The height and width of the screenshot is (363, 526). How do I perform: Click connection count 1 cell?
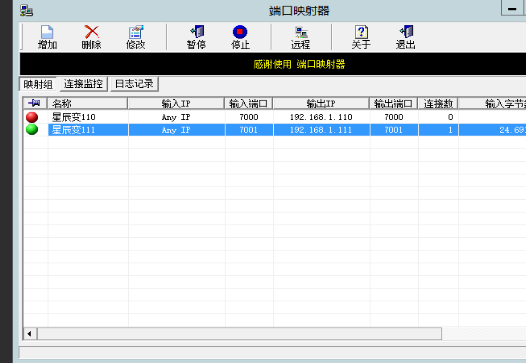click(450, 130)
